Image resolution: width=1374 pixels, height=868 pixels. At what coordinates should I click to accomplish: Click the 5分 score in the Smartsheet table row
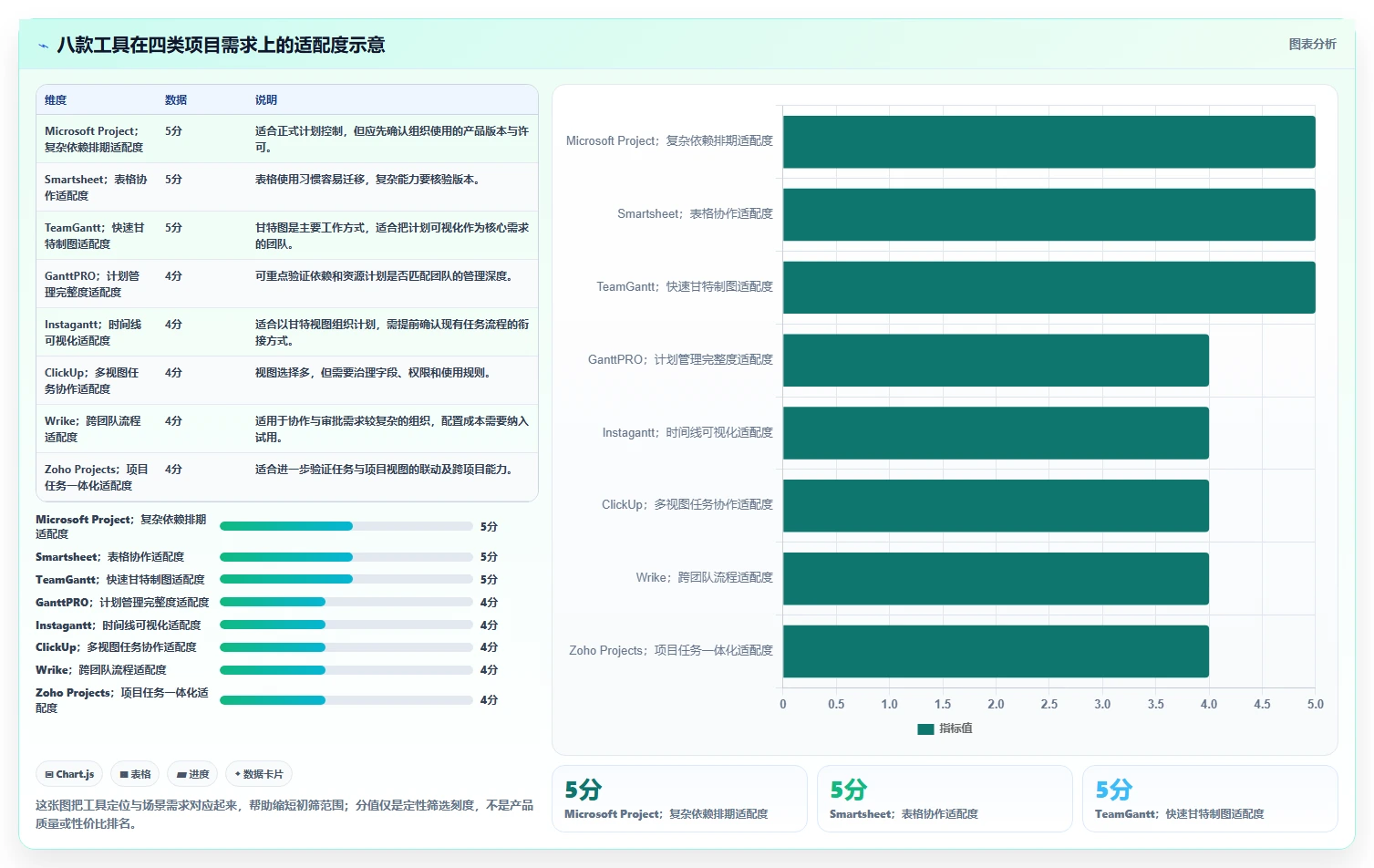point(173,180)
